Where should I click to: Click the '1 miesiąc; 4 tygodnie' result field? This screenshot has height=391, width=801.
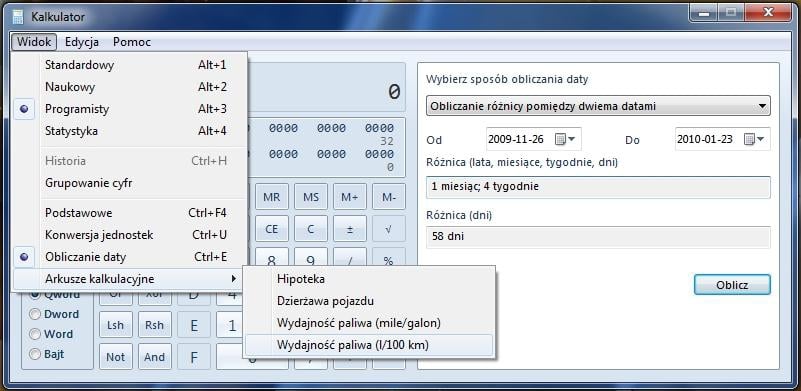pos(598,187)
